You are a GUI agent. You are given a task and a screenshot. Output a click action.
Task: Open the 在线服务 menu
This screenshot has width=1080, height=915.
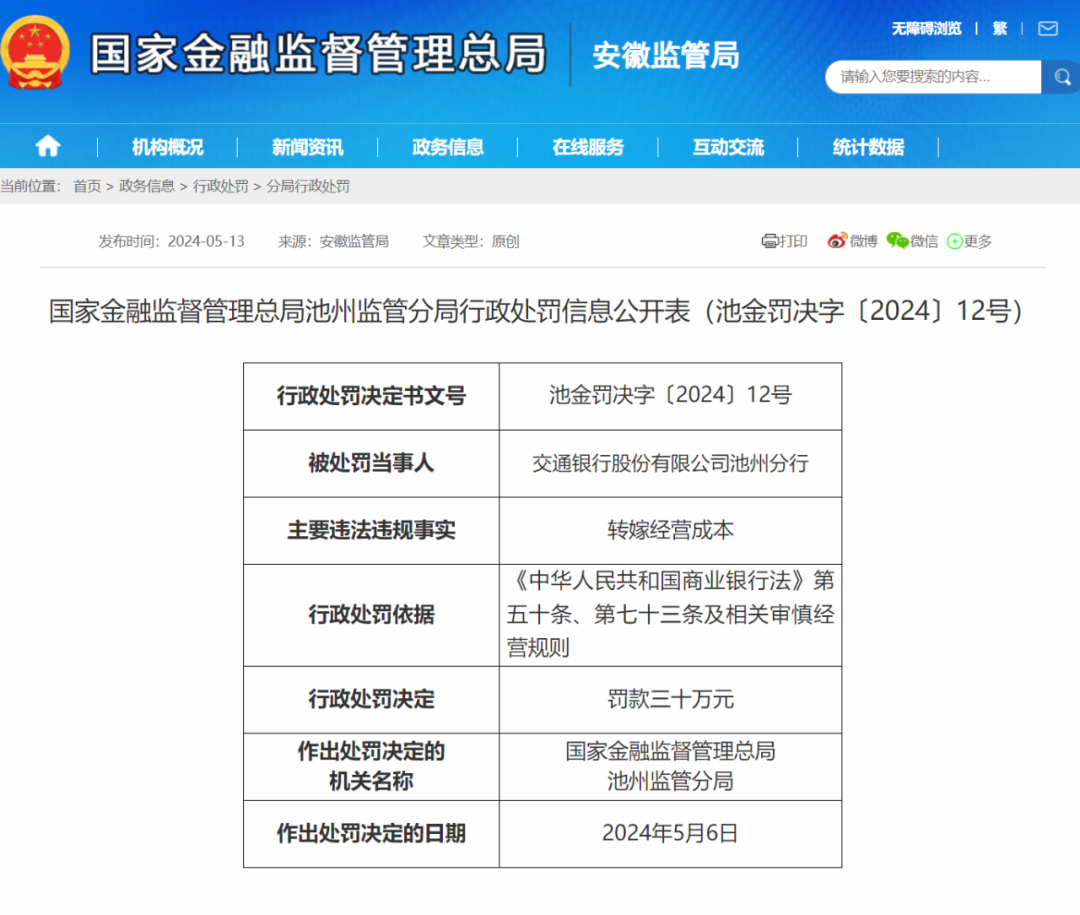(588, 147)
